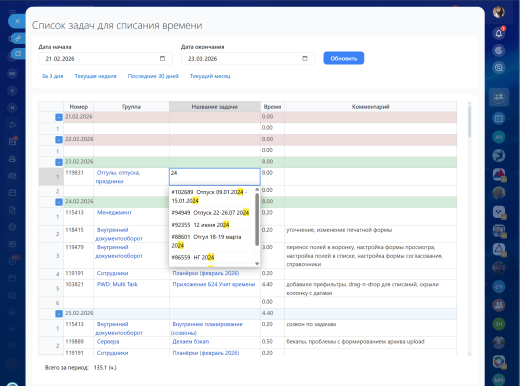This screenshot has width=520, height=386.
Task: Close the slider panel with X button
Action: [x=17, y=21]
